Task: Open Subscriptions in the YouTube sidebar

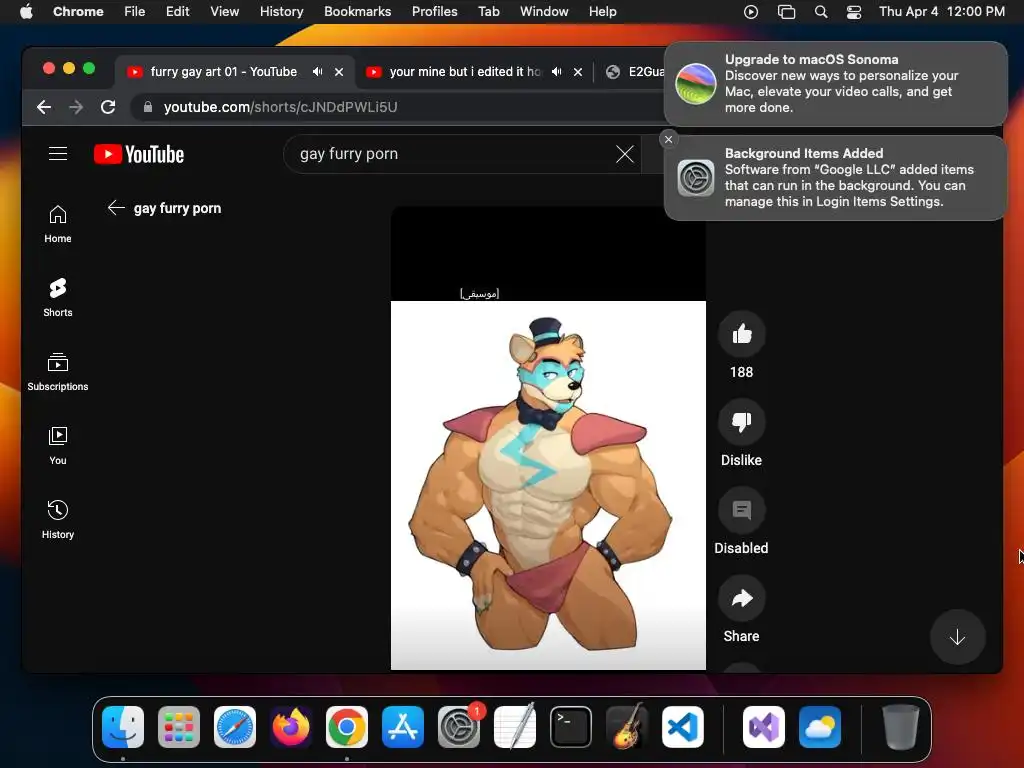Action: point(57,372)
